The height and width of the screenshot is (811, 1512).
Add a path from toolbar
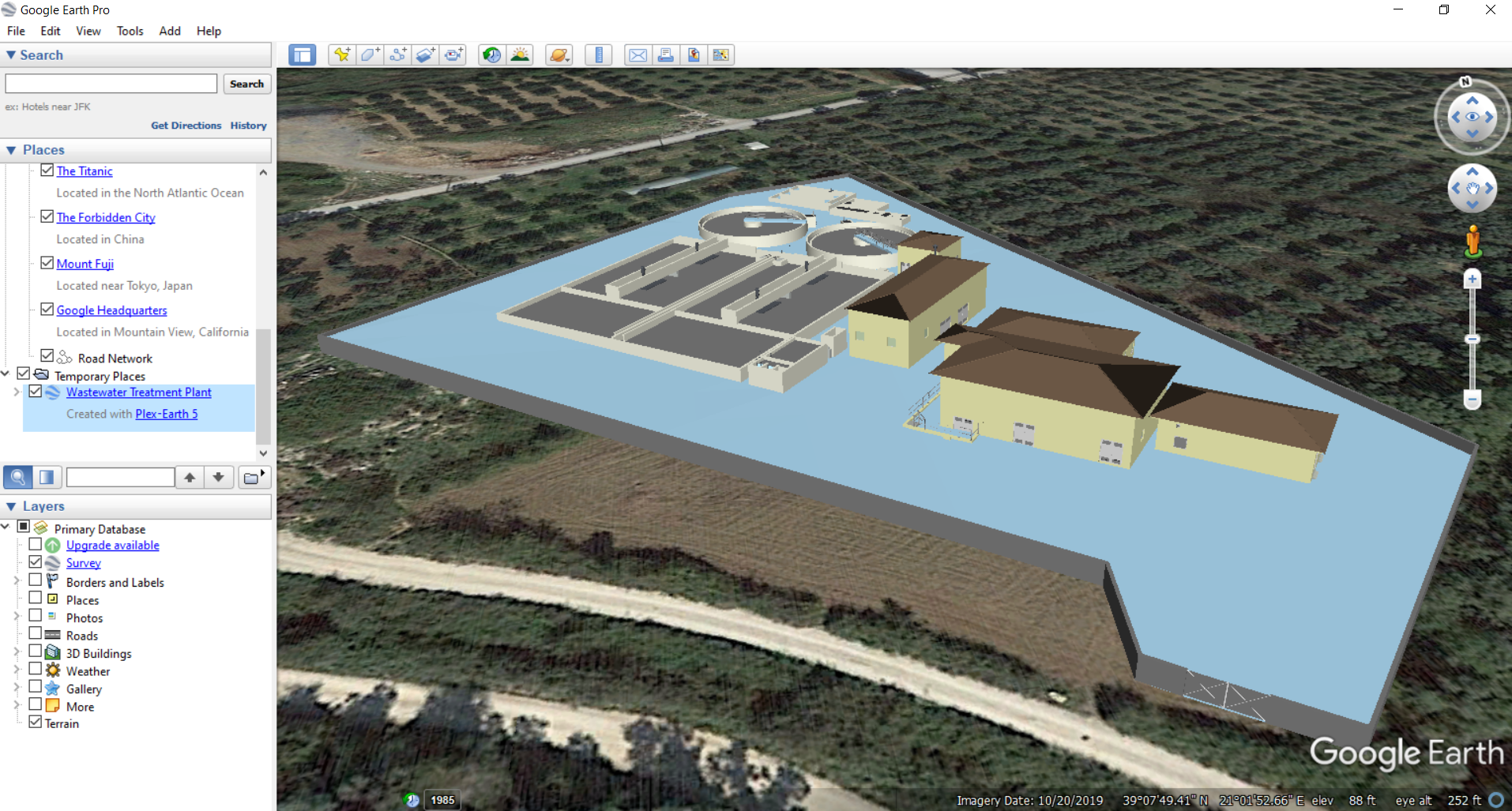coord(398,54)
